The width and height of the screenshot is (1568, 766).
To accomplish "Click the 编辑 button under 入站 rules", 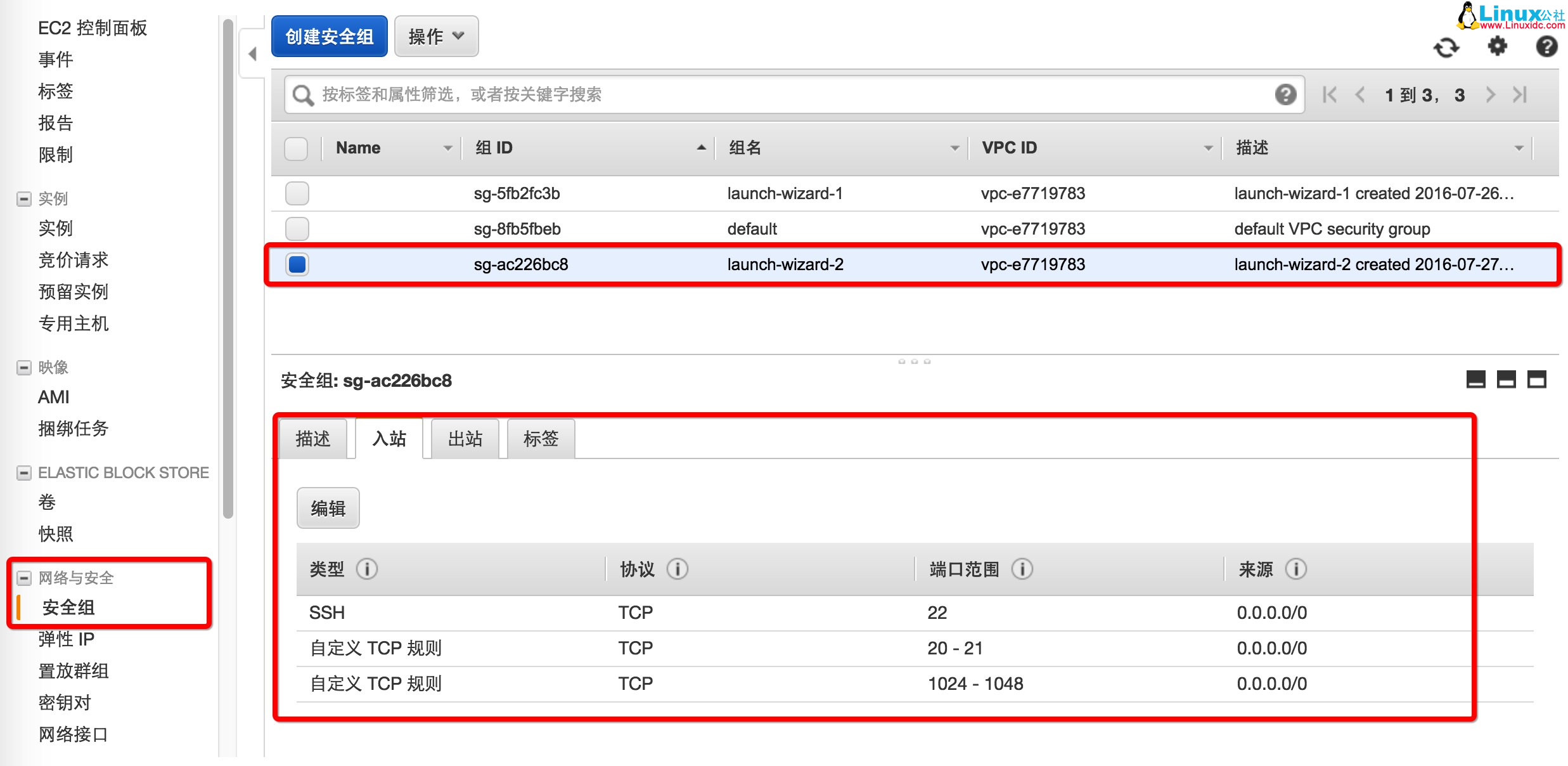I will (328, 508).
